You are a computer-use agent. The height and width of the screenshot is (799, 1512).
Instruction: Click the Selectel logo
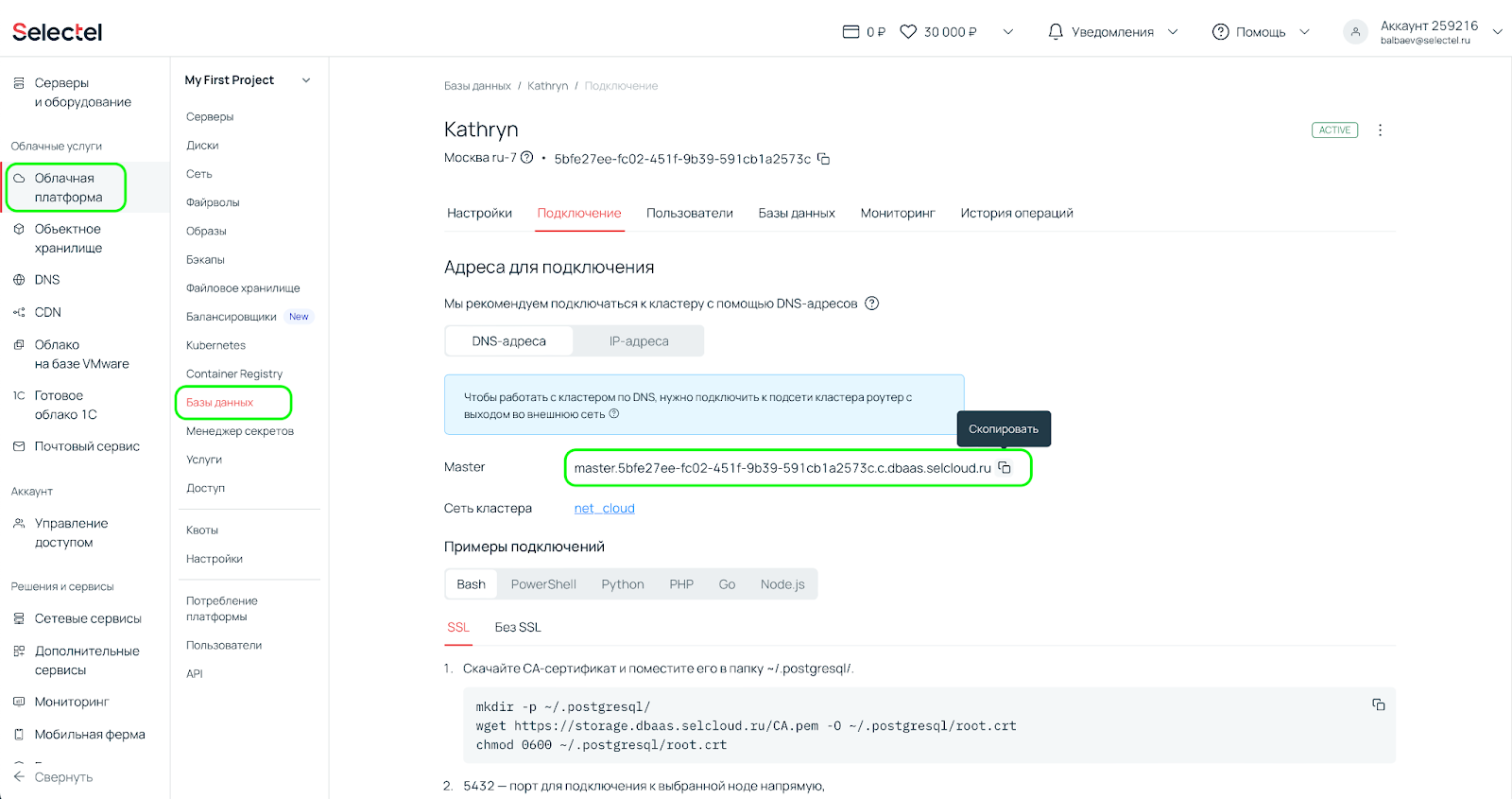tap(57, 32)
